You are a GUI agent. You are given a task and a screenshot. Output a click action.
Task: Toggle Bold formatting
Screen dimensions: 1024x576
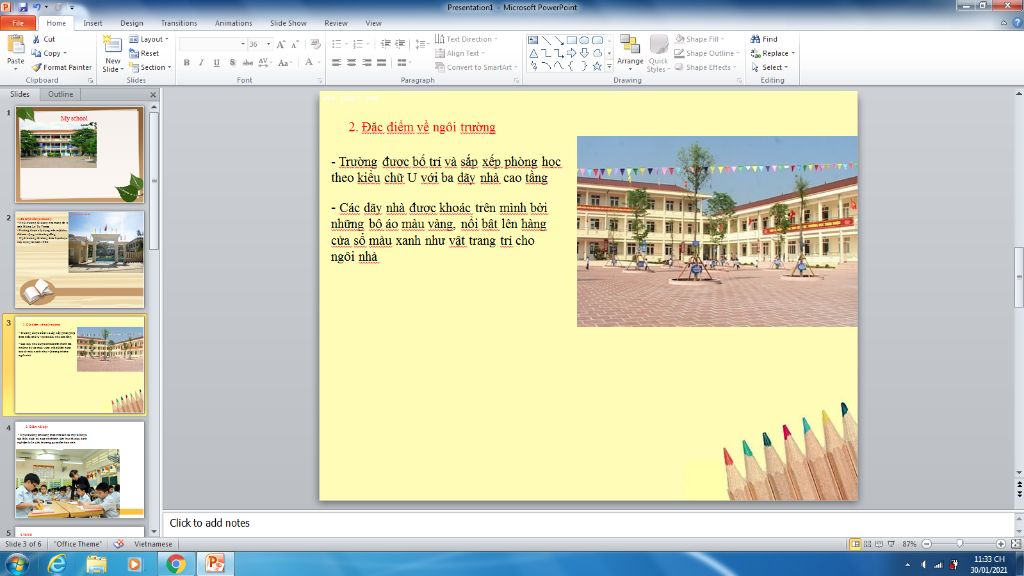point(187,62)
